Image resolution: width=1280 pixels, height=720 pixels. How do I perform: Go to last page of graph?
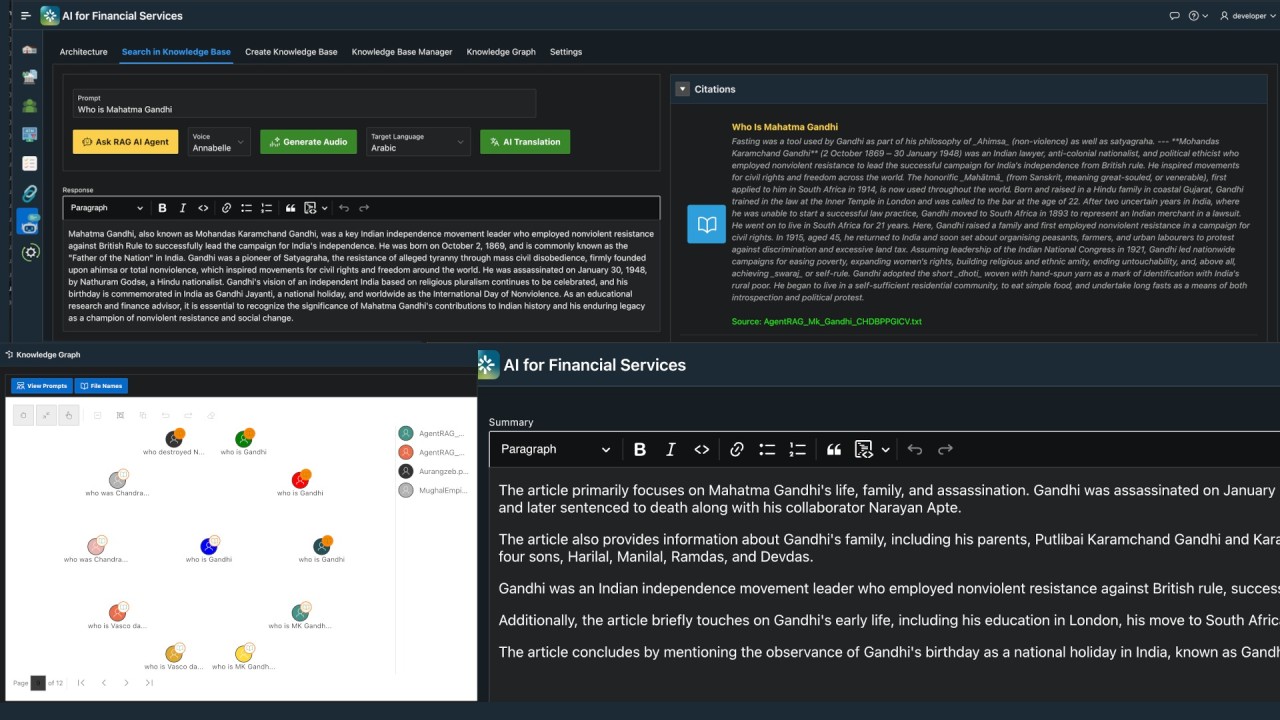click(x=149, y=683)
